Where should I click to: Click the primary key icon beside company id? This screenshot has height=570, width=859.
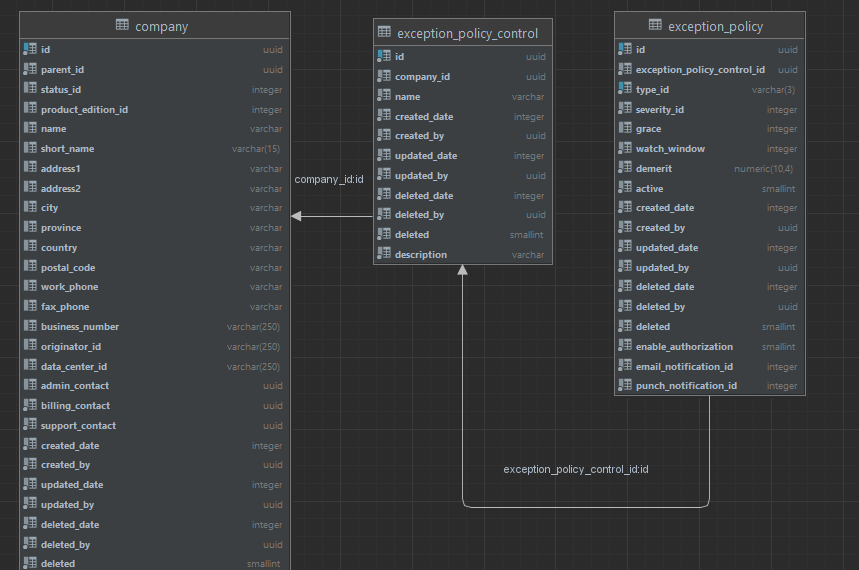(30, 50)
